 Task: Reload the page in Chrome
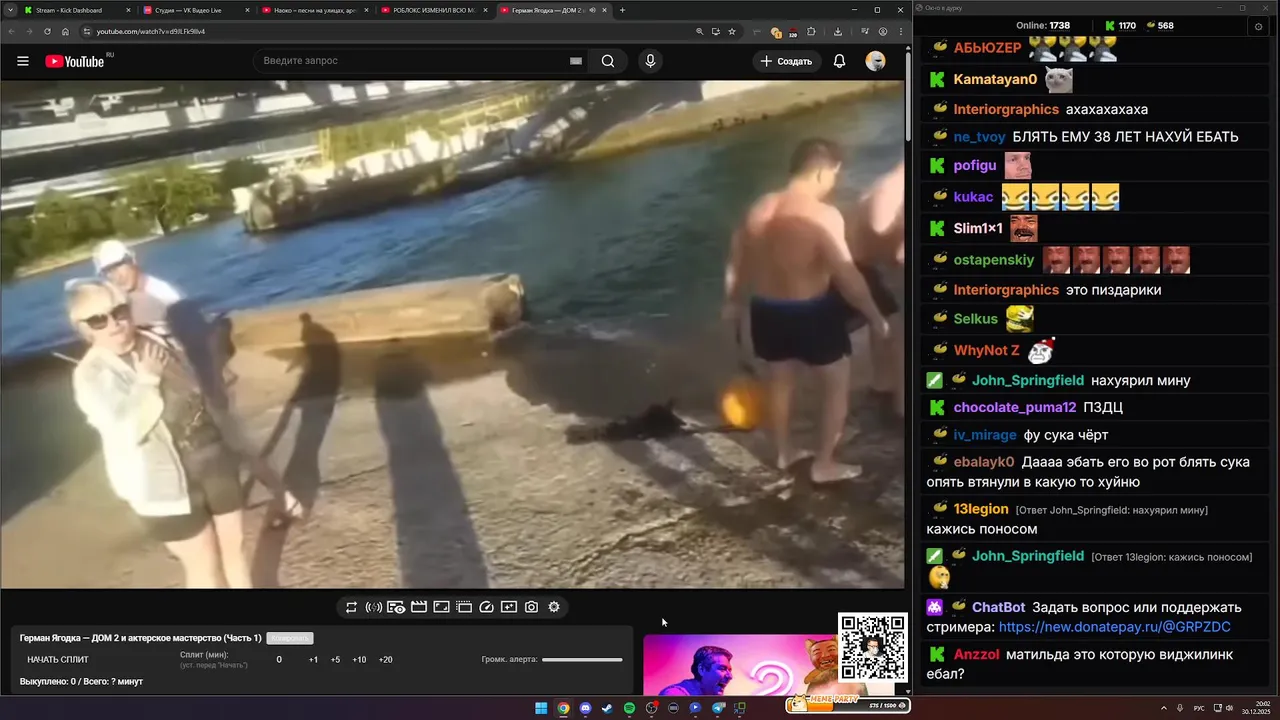47,31
